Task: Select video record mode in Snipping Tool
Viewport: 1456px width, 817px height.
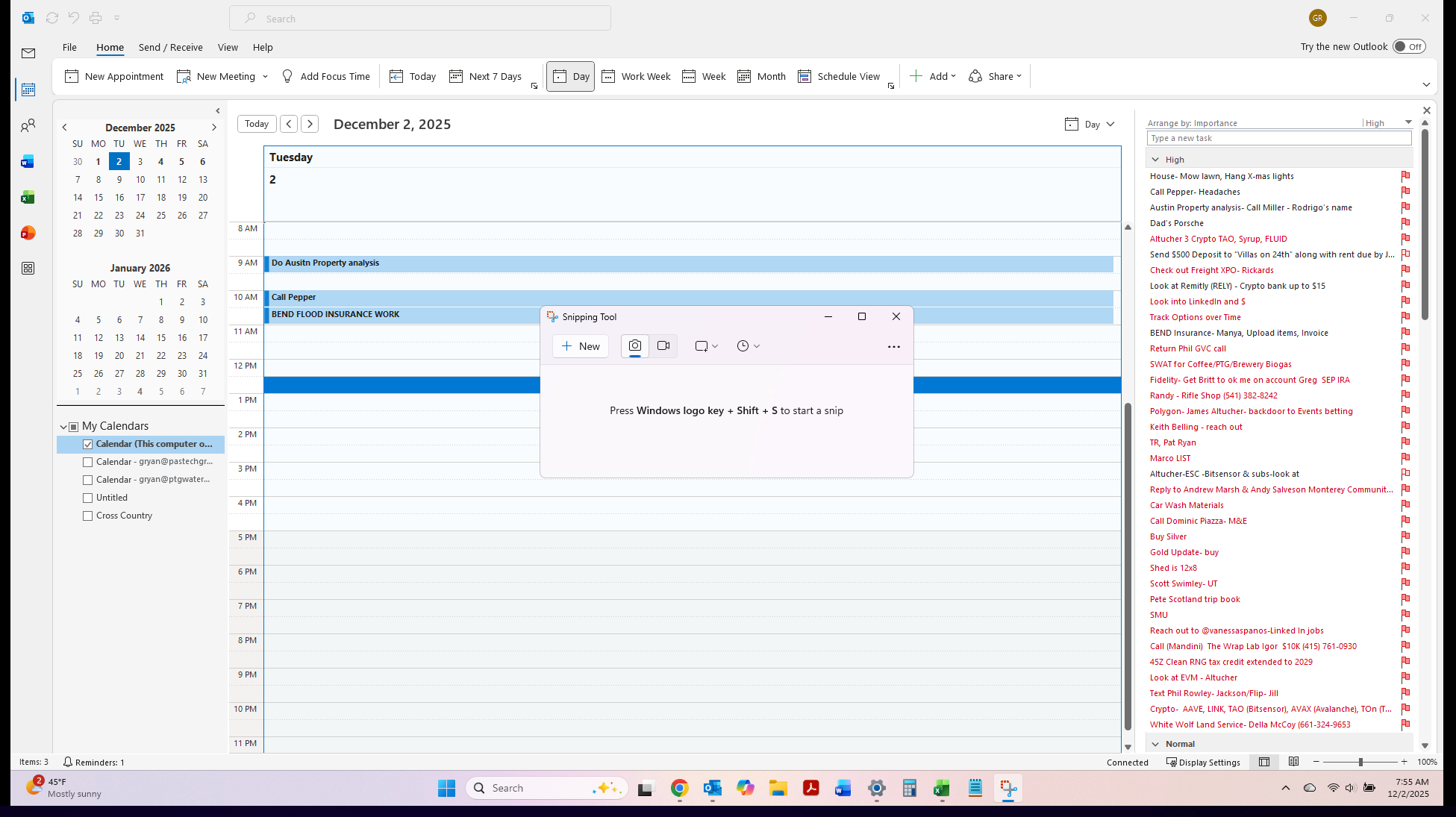Action: [x=663, y=346]
